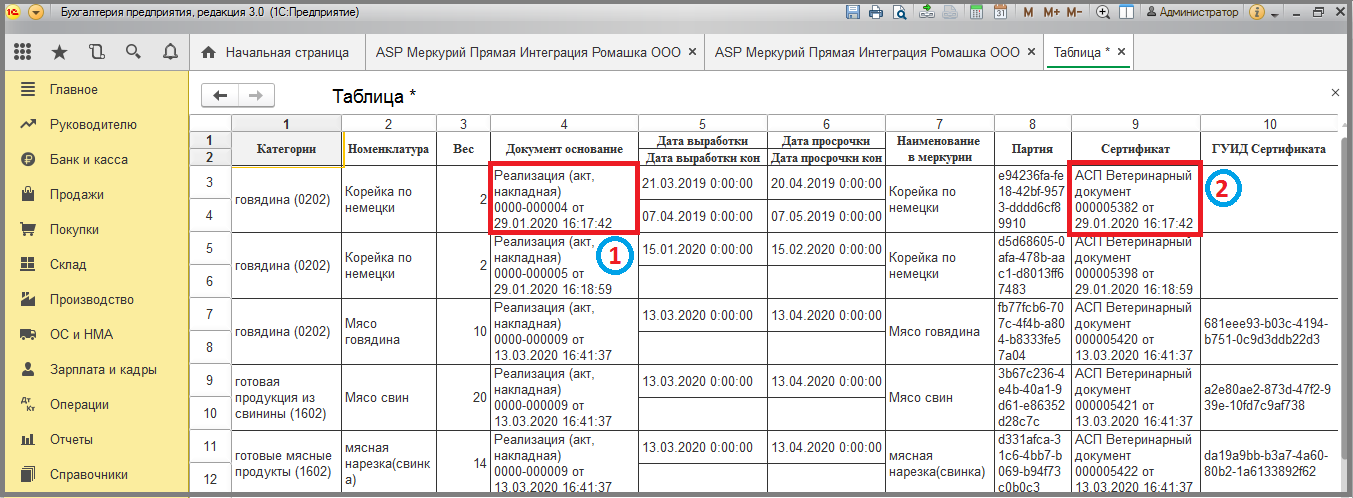
Task: Open the Главное section
Action: click(95, 90)
